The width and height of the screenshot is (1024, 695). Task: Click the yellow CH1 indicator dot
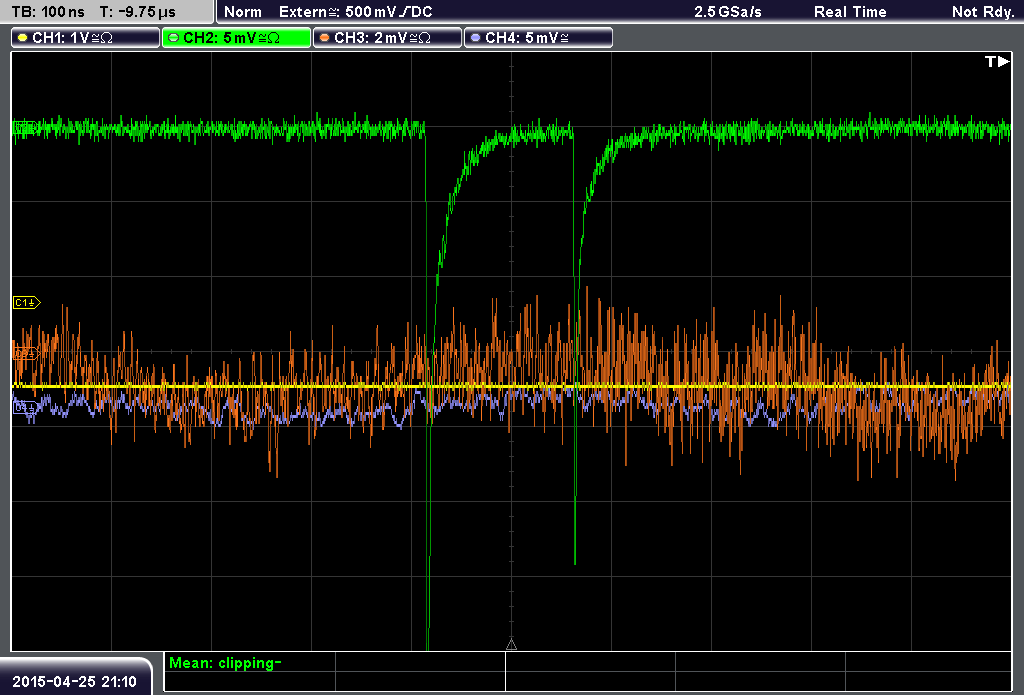click(x=23, y=38)
